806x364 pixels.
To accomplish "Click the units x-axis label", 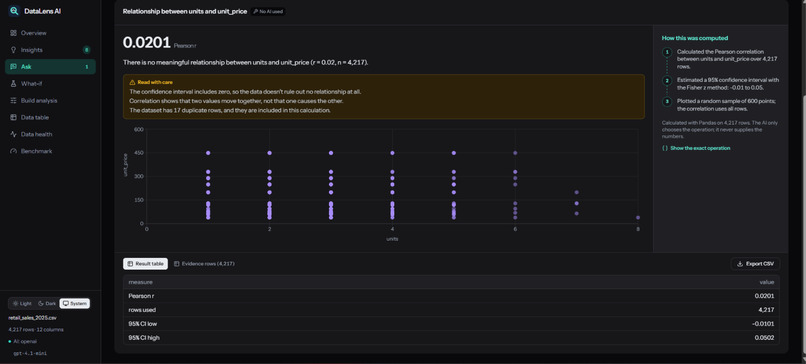I will (392, 239).
